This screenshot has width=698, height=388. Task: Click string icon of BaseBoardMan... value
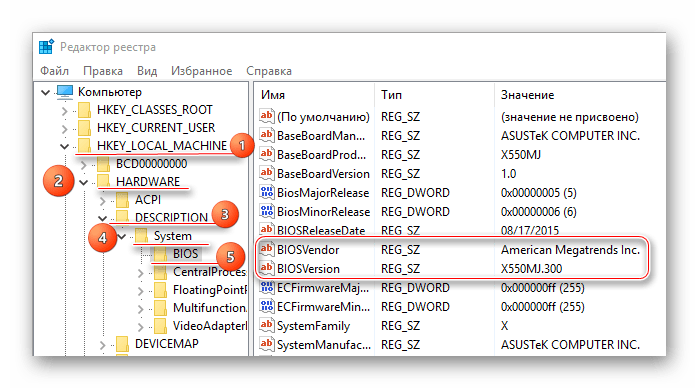point(267,135)
